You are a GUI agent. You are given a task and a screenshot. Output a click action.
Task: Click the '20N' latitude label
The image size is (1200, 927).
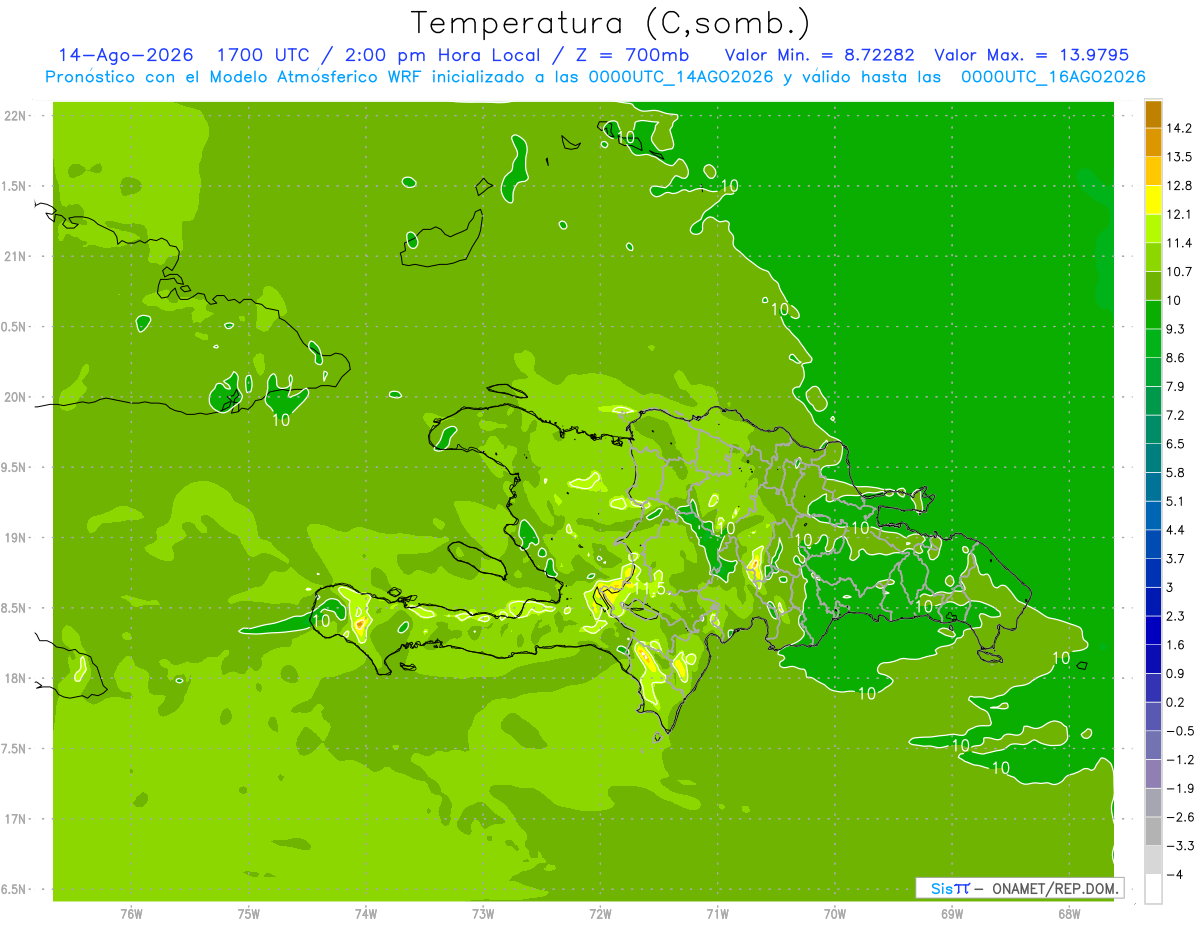pos(16,397)
